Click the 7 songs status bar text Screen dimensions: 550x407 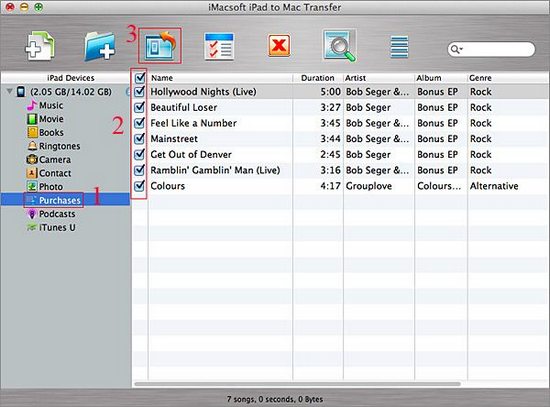pyautogui.click(x=275, y=399)
